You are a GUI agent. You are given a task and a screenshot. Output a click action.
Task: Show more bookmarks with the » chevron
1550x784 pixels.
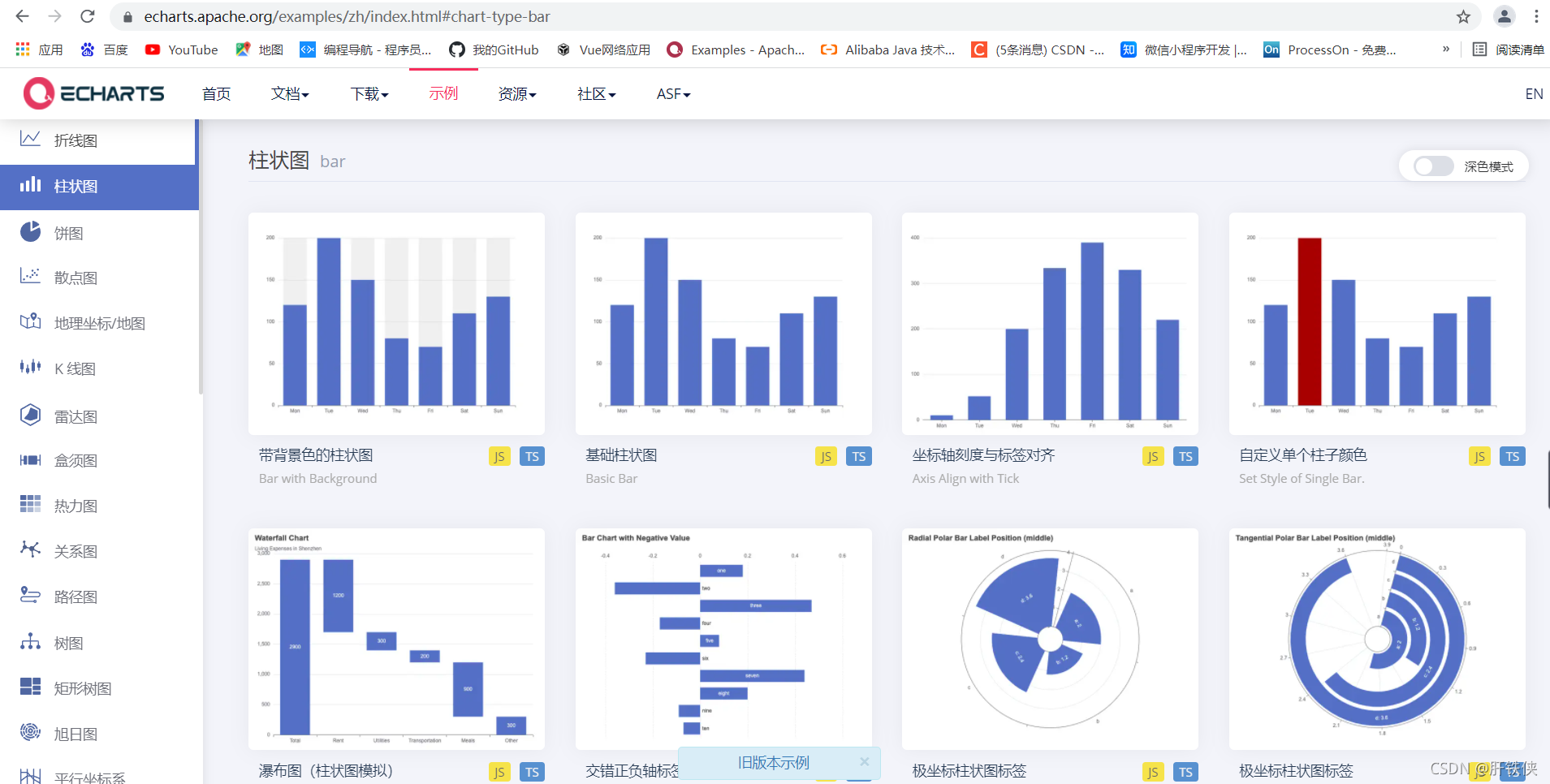(x=1446, y=50)
